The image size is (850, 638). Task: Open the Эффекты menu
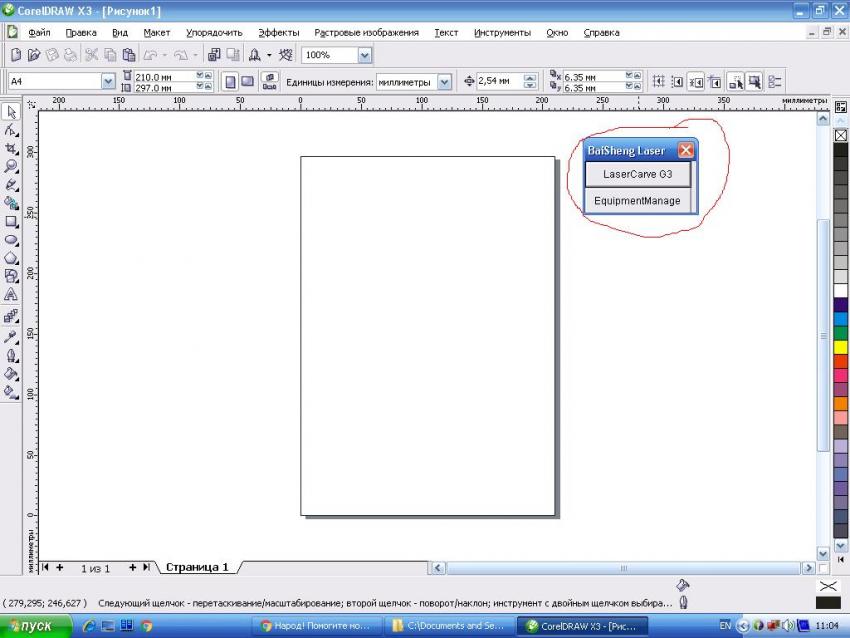click(278, 32)
